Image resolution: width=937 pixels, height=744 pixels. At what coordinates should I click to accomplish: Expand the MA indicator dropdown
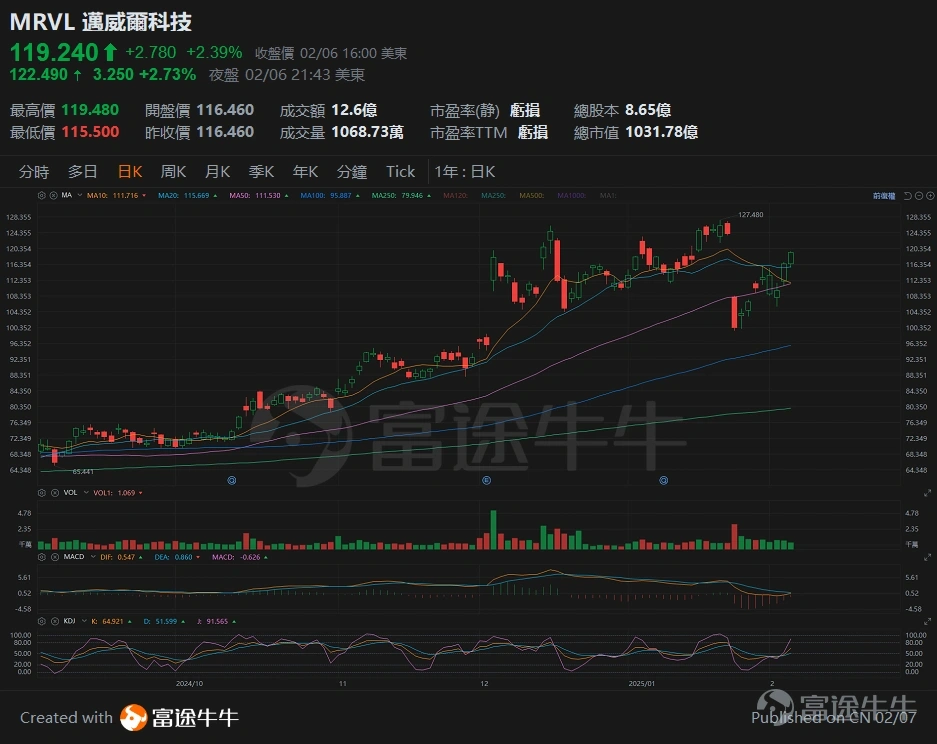pos(78,195)
